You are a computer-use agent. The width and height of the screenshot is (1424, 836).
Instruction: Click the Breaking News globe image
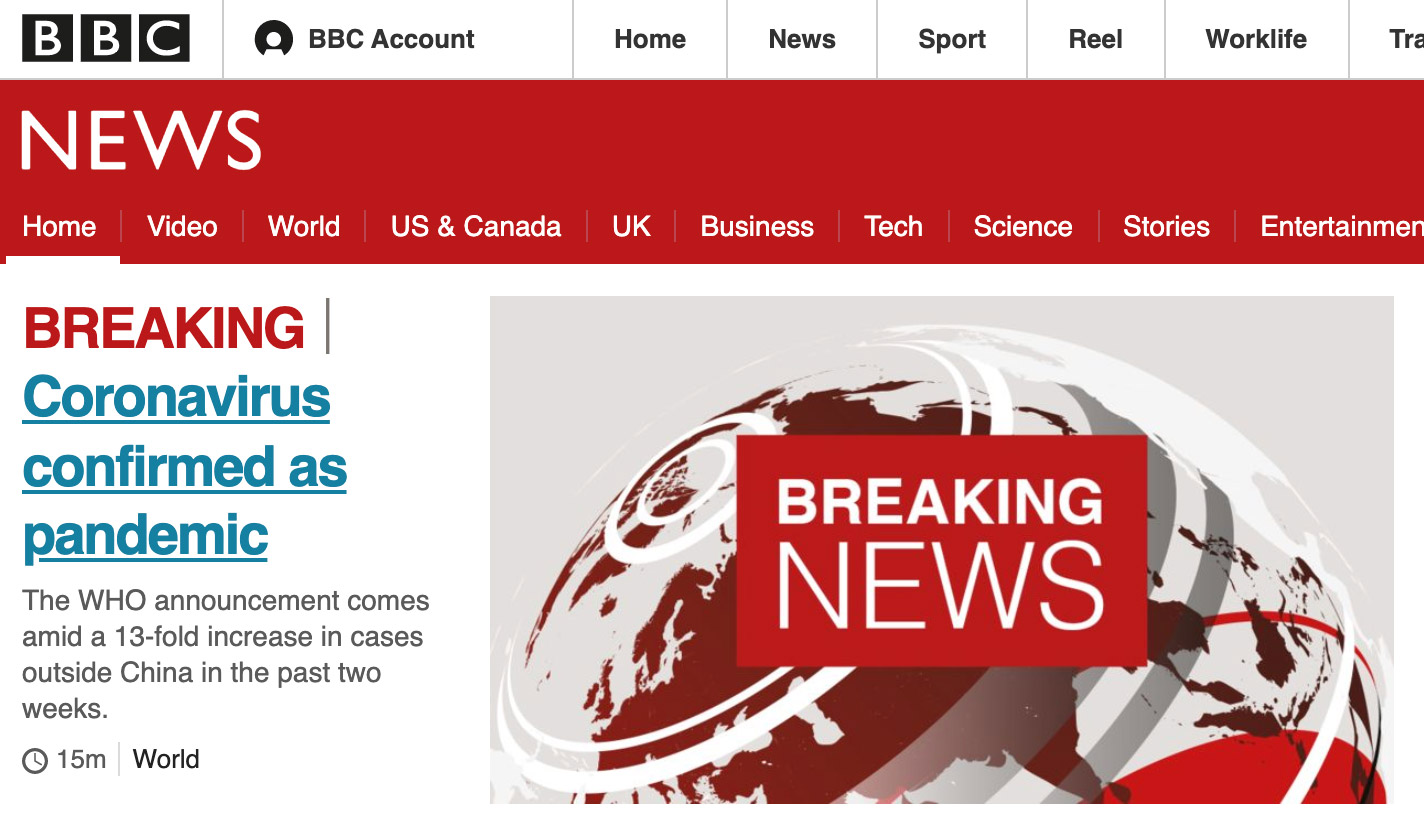pyautogui.click(x=941, y=550)
